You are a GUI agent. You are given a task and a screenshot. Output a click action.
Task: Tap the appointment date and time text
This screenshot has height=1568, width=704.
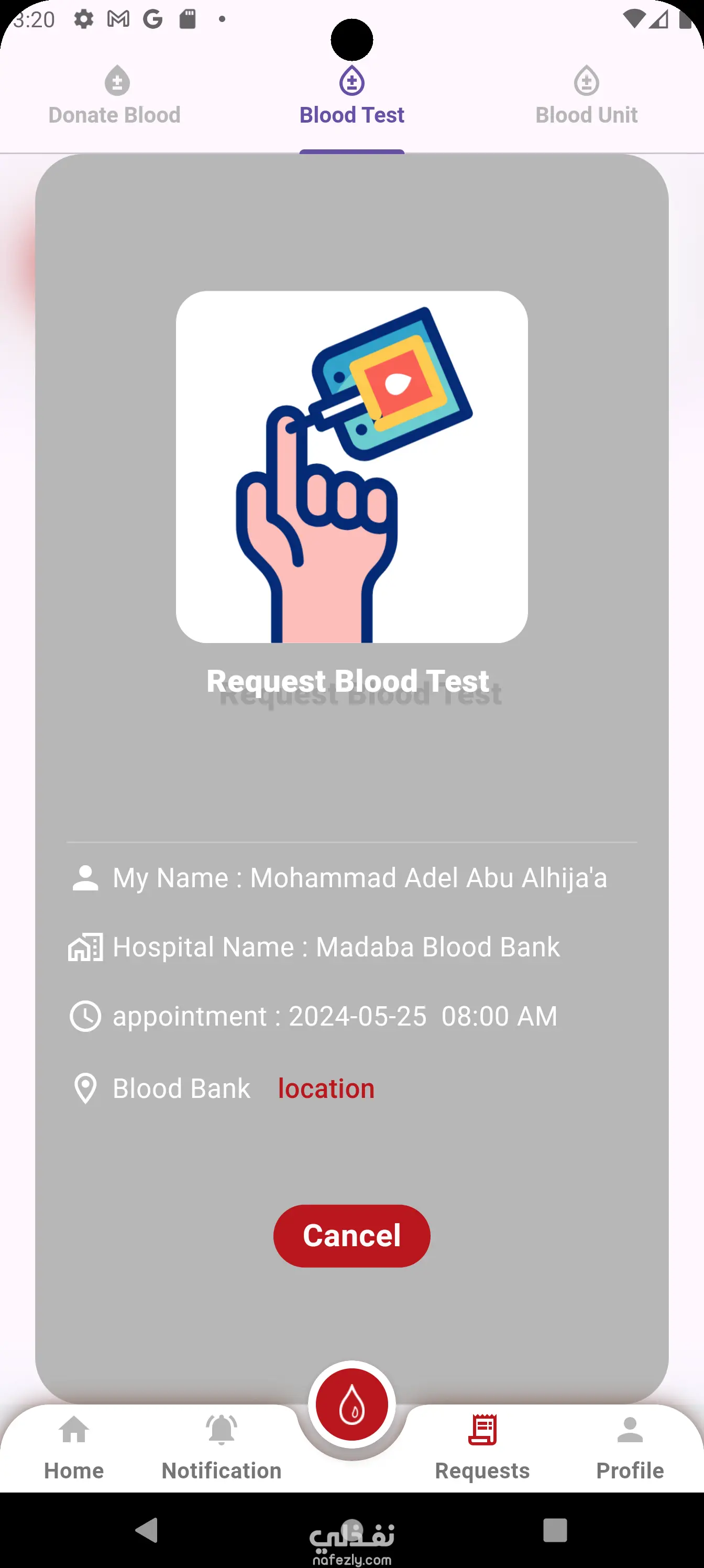tap(422, 1016)
